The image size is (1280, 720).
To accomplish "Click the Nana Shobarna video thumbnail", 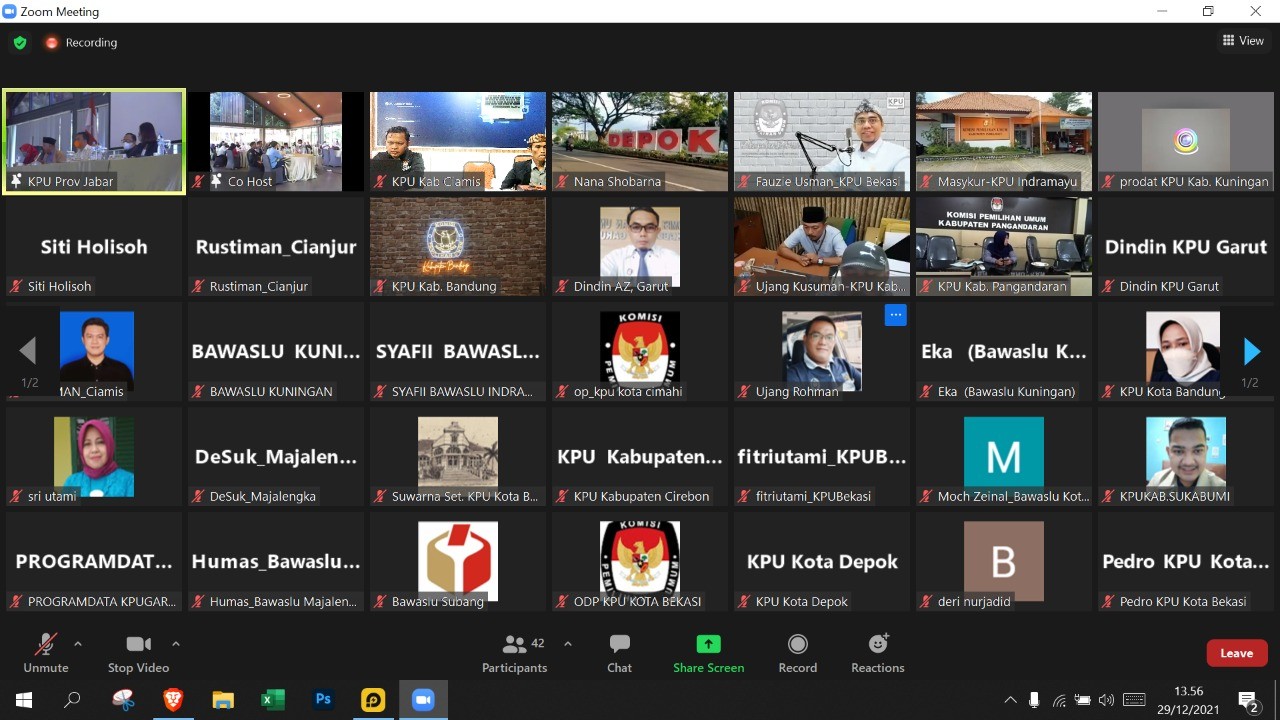I will [x=640, y=140].
